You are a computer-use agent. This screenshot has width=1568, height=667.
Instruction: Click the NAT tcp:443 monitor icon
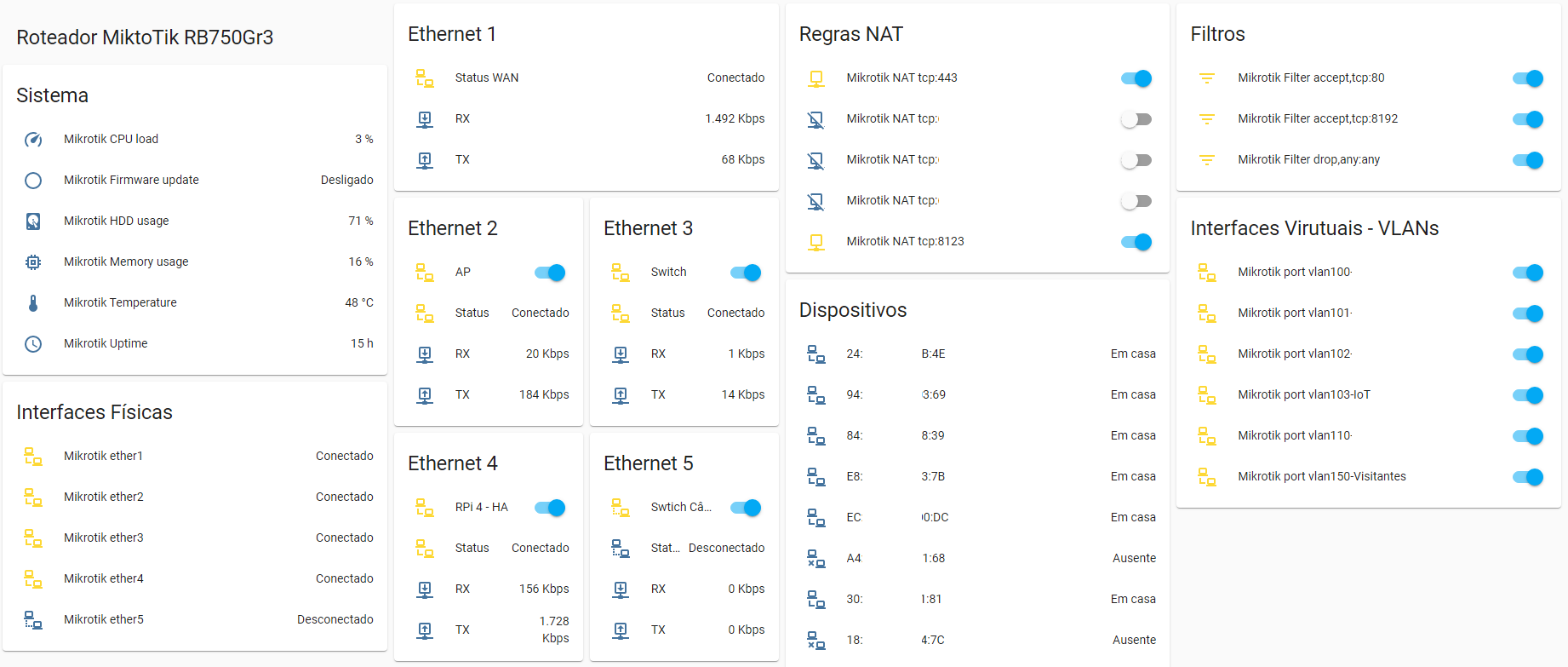[816, 78]
